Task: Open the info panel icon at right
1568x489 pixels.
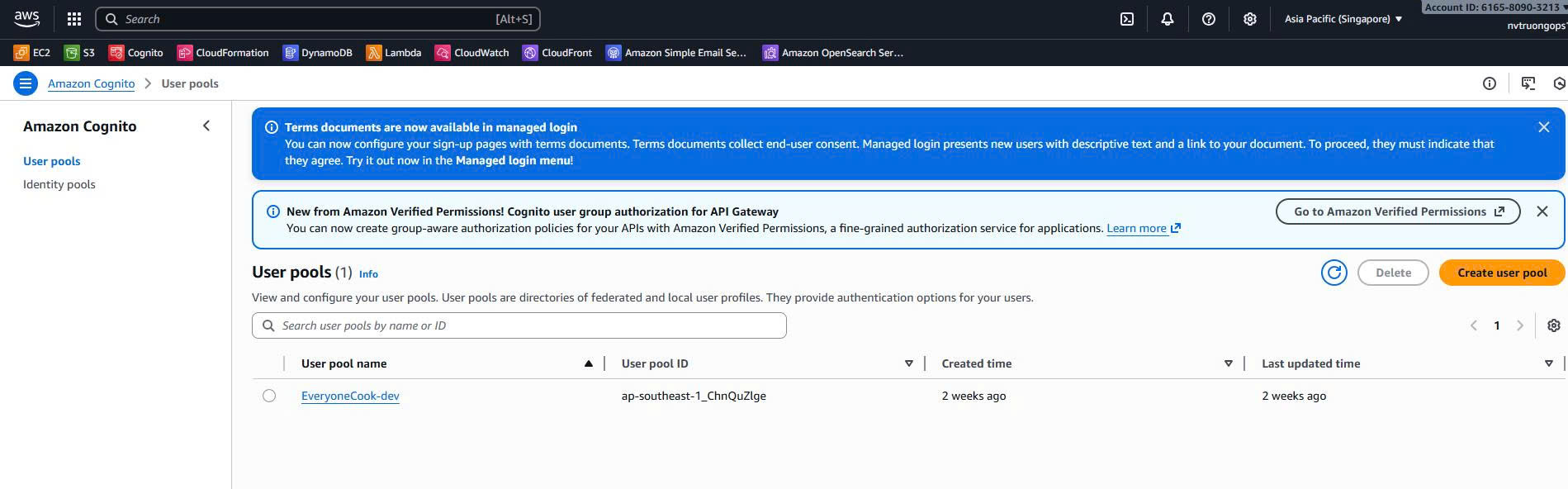Action: [x=1490, y=83]
